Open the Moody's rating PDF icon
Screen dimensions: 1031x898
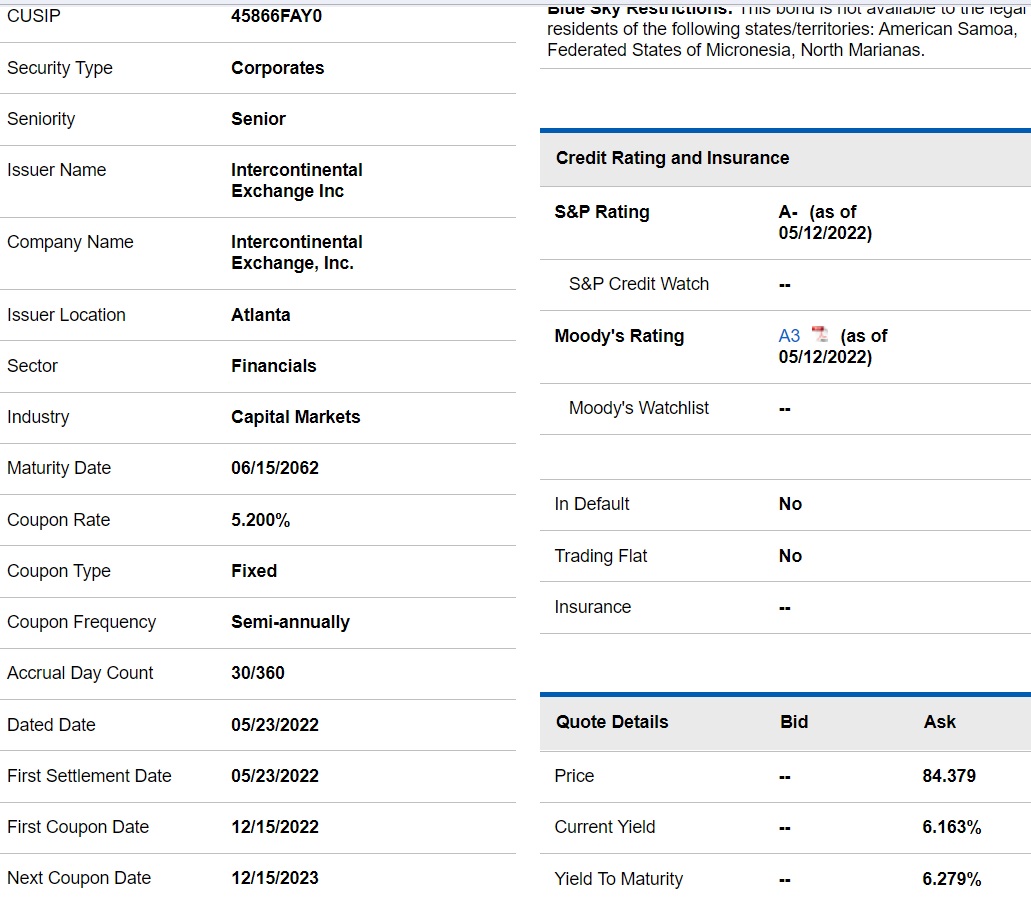pyautogui.click(x=820, y=335)
